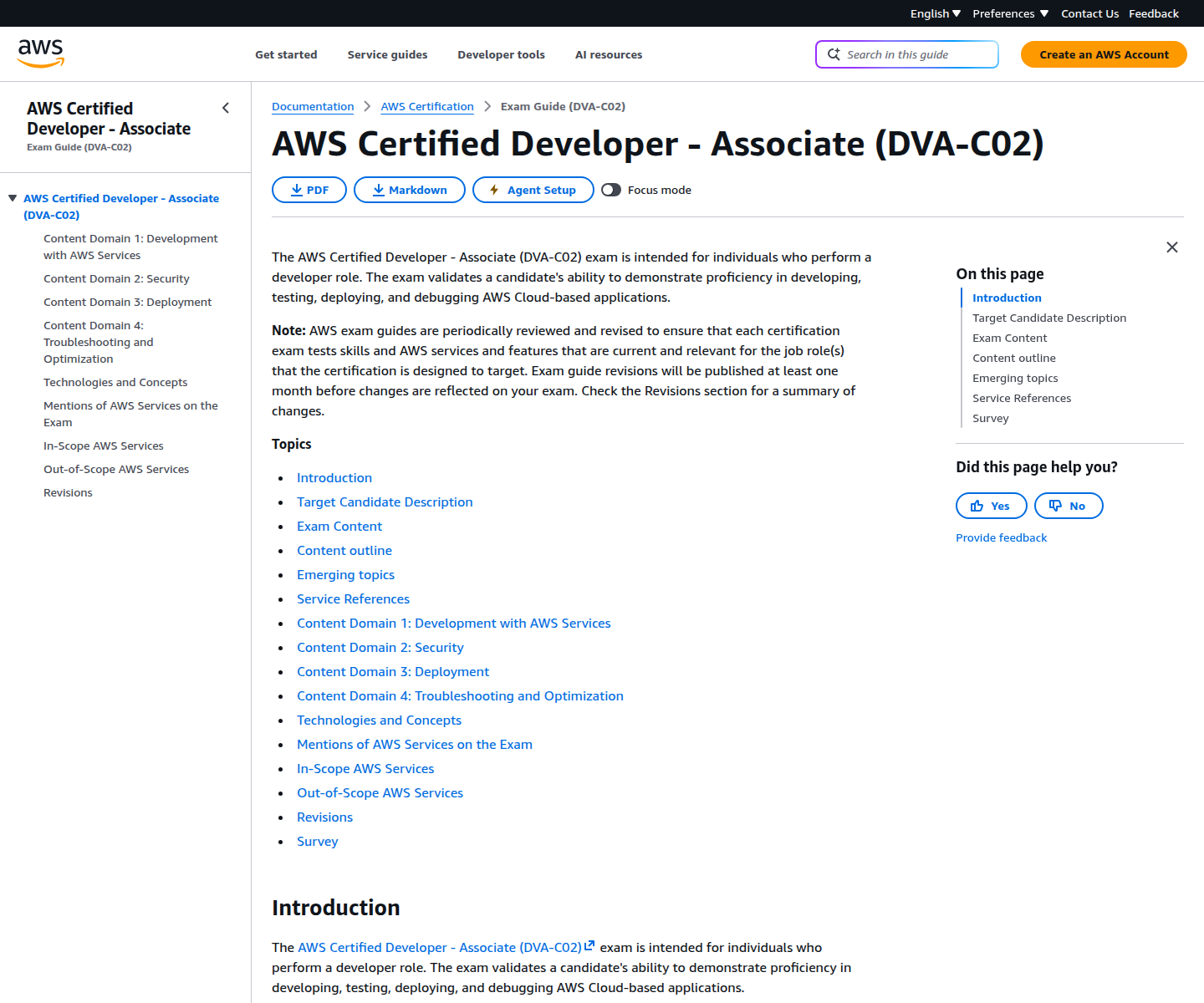Screen dimensions: 1204x1003
Task: Open external AWS Certified Developer link in Introduction
Action: (x=446, y=947)
